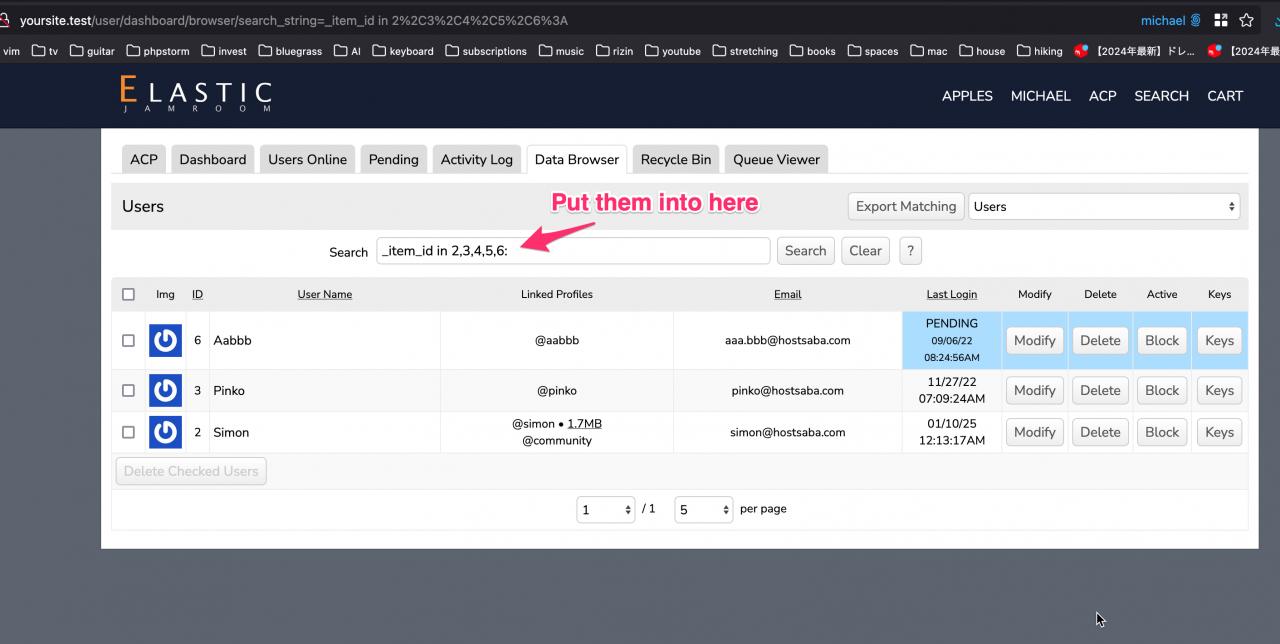Switch to the Activity Log tab
This screenshot has height=644, width=1280.
(476, 159)
